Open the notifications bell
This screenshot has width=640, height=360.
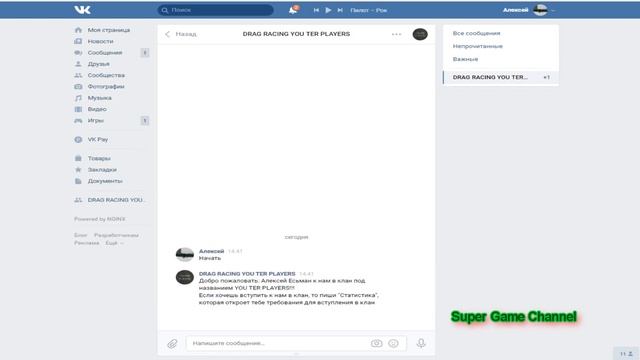point(293,10)
